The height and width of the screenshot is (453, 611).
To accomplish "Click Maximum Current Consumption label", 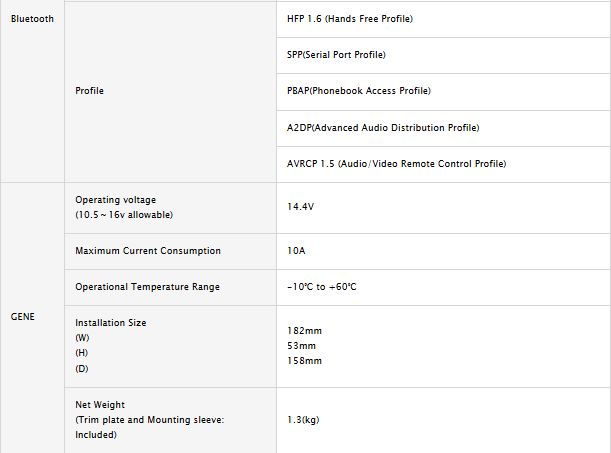I will [148, 251].
